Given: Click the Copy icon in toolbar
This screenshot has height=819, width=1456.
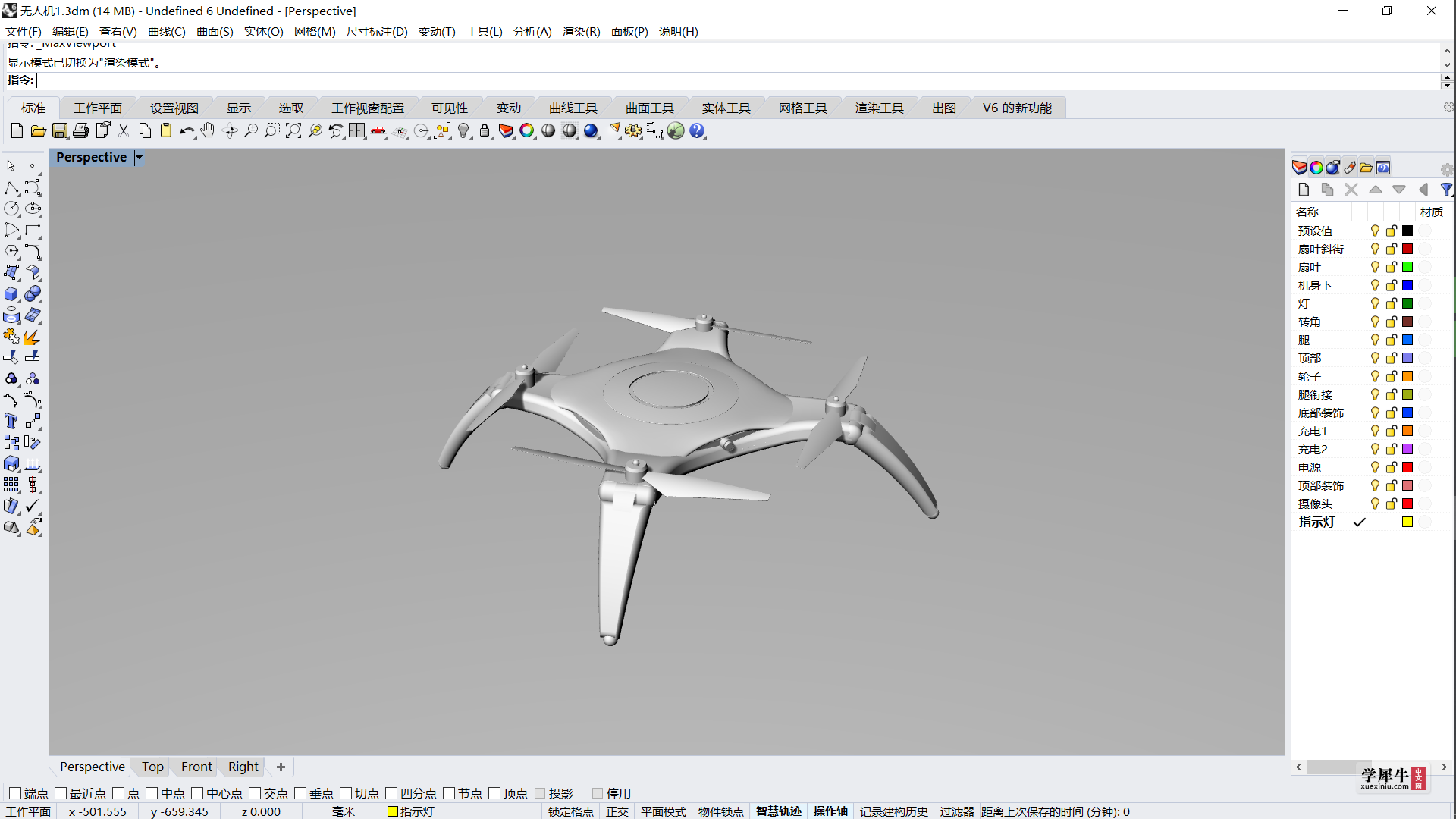Looking at the screenshot, I should [145, 131].
